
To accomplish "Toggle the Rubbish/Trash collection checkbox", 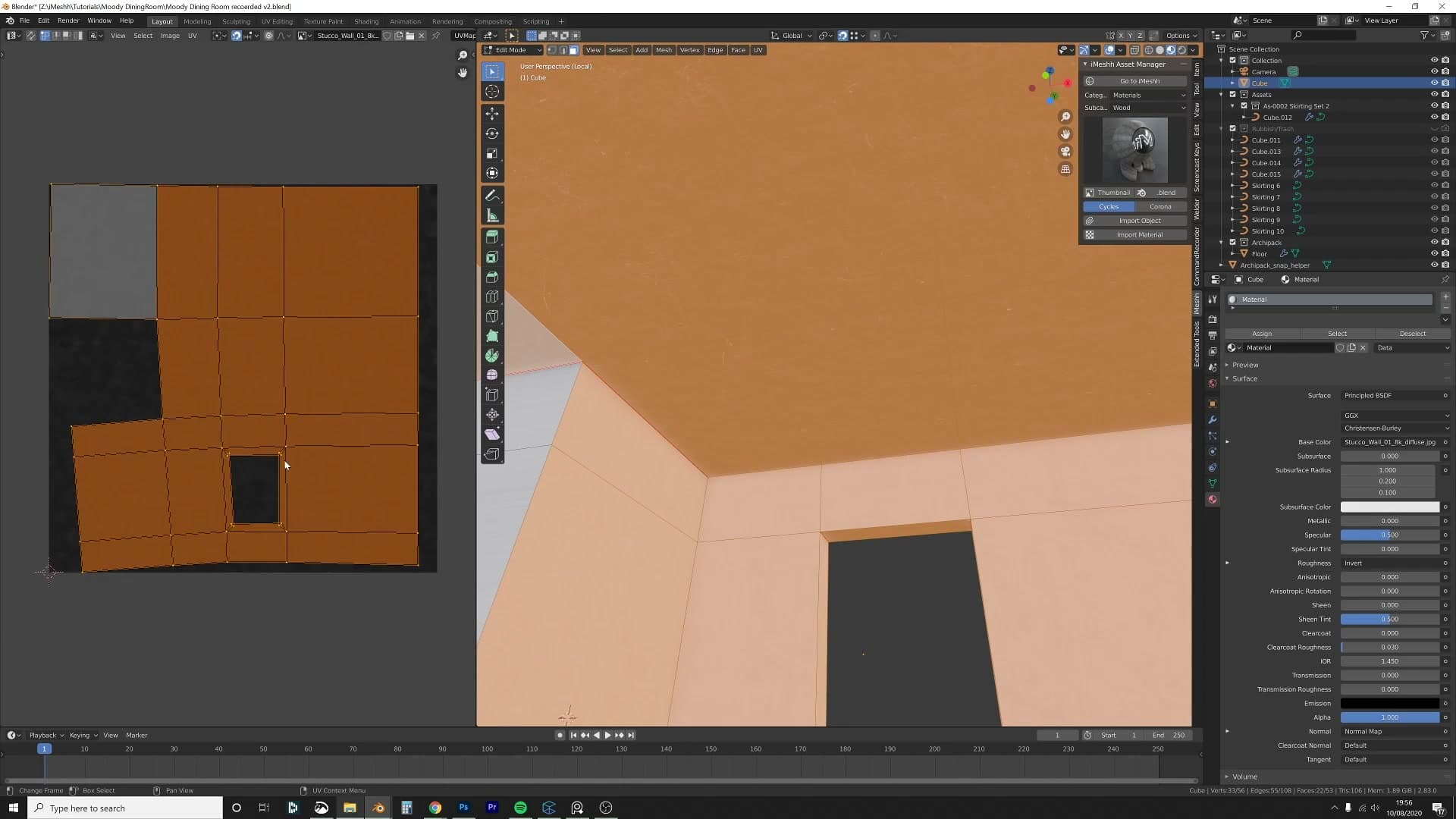I will pos(1233,129).
